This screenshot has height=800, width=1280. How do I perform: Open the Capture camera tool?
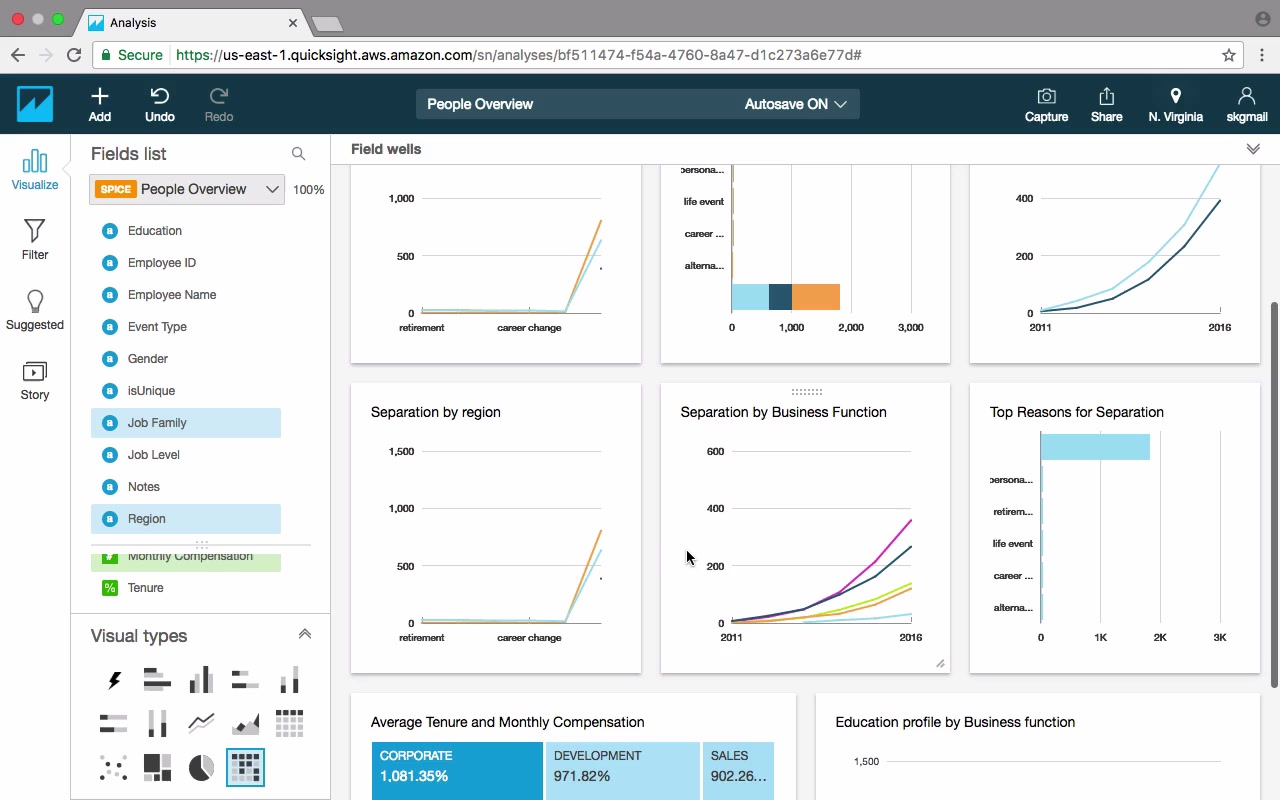coord(1046,104)
